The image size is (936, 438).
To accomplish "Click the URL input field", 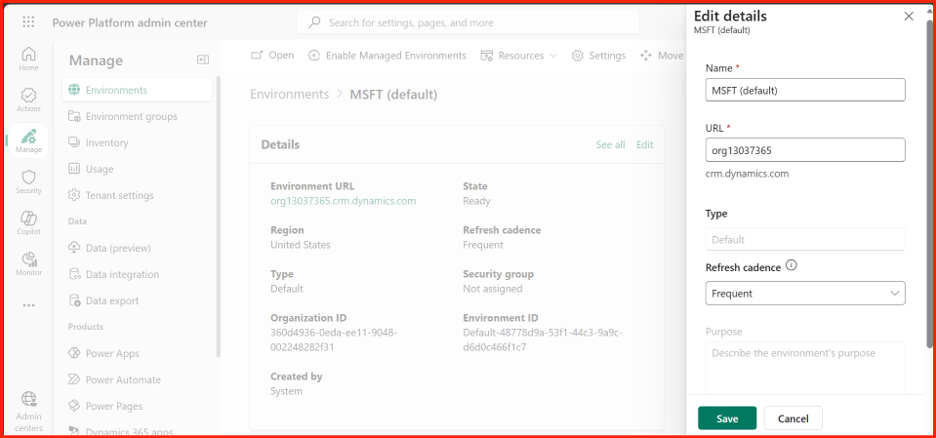I will 805,150.
